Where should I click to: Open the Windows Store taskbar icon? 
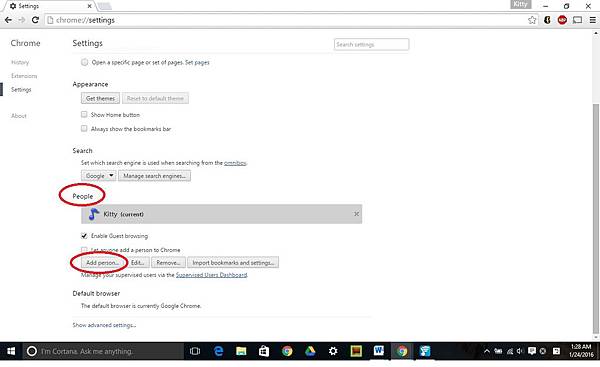264,351
